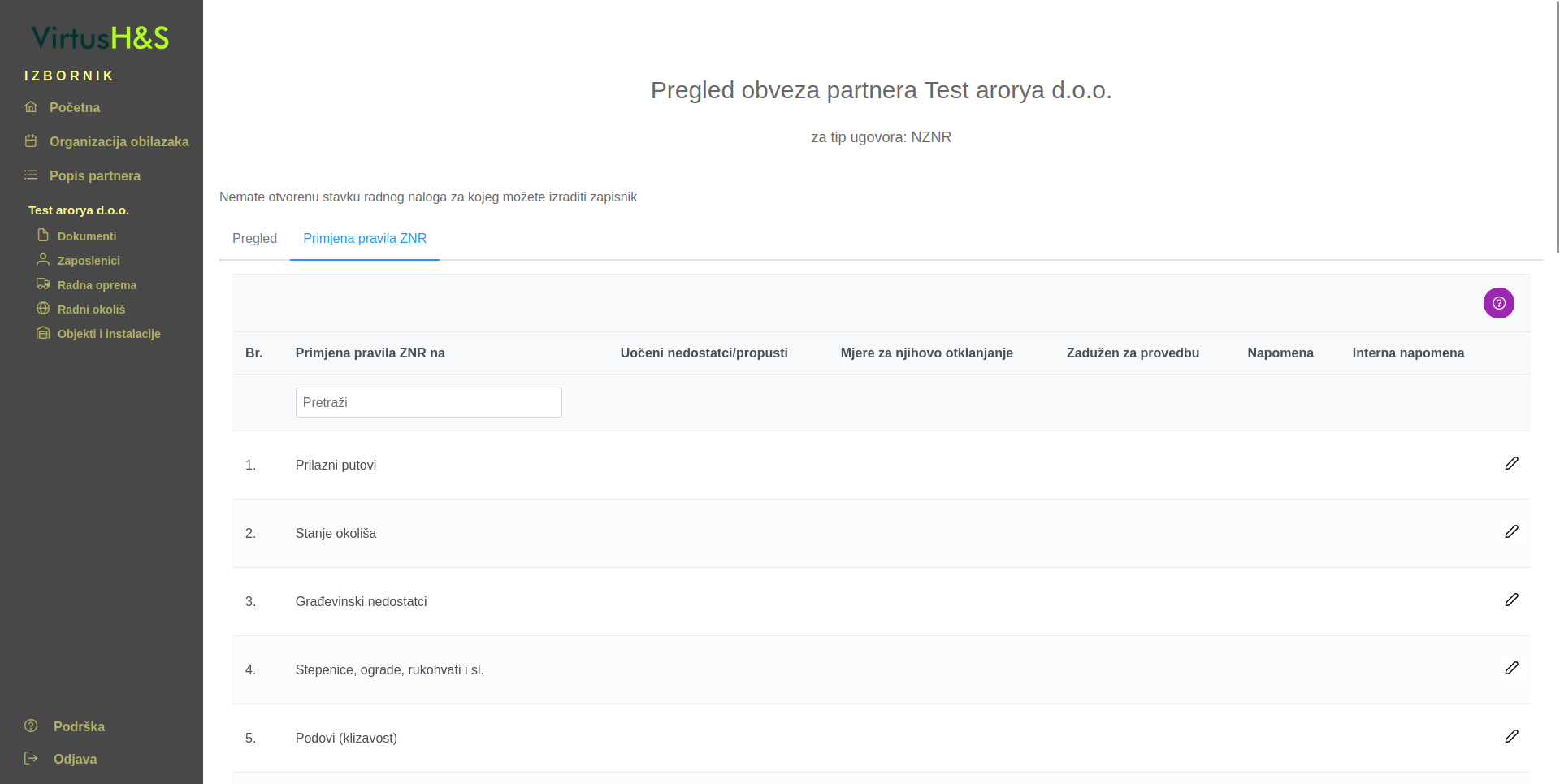The width and height of the screenshot is (1560, 784).
Task: Click the Podrška support icon
Action: [31, 726]
